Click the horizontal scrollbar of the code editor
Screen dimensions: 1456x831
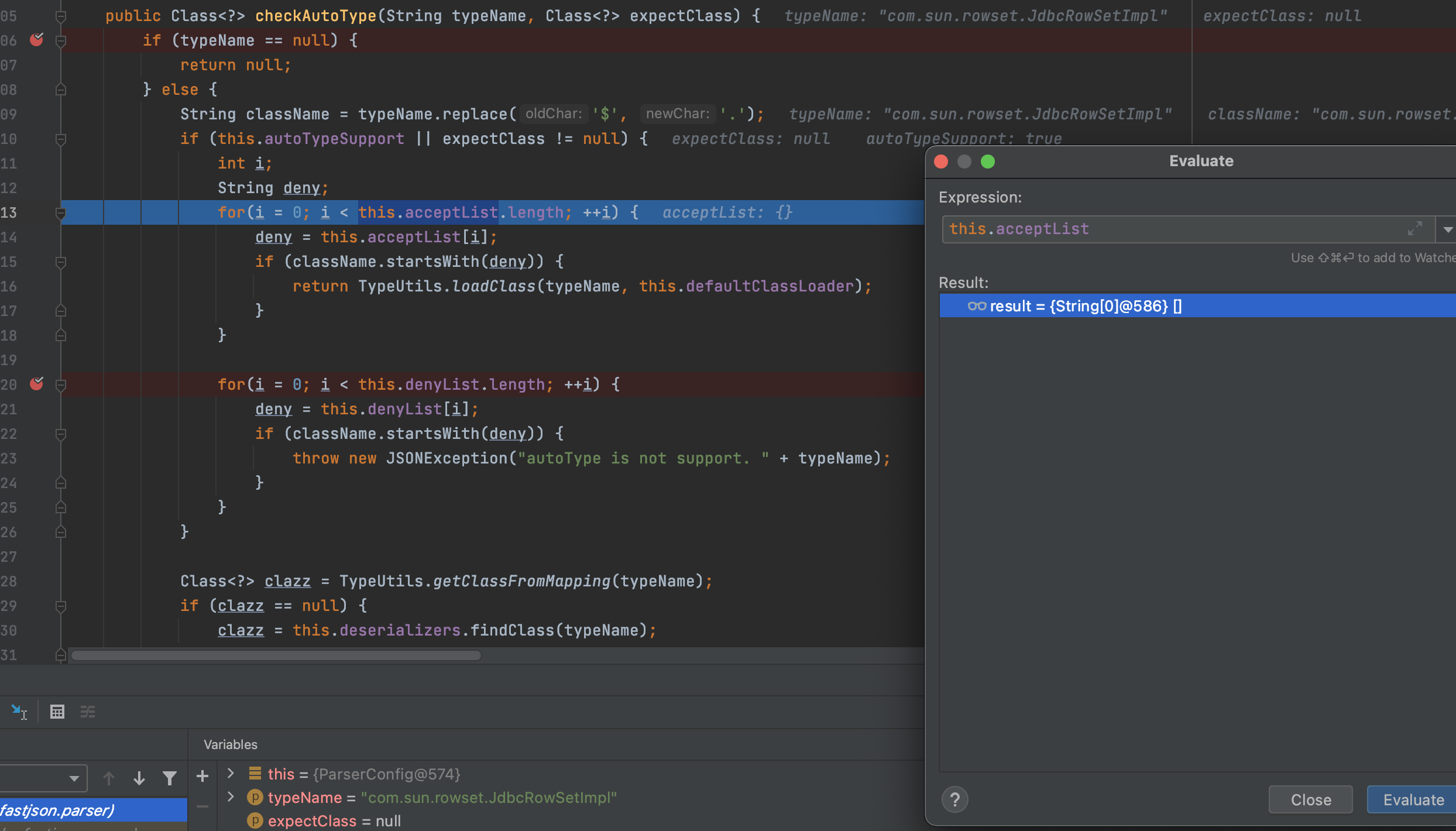point(276,655)
